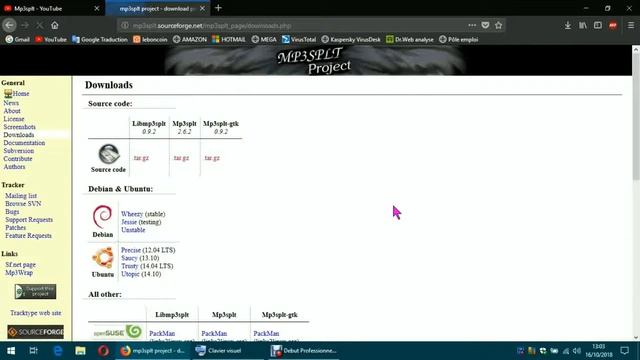This screenshot has width=640, height=360.
Task: Click the Support this project badge
Action: tap(36, 291)
